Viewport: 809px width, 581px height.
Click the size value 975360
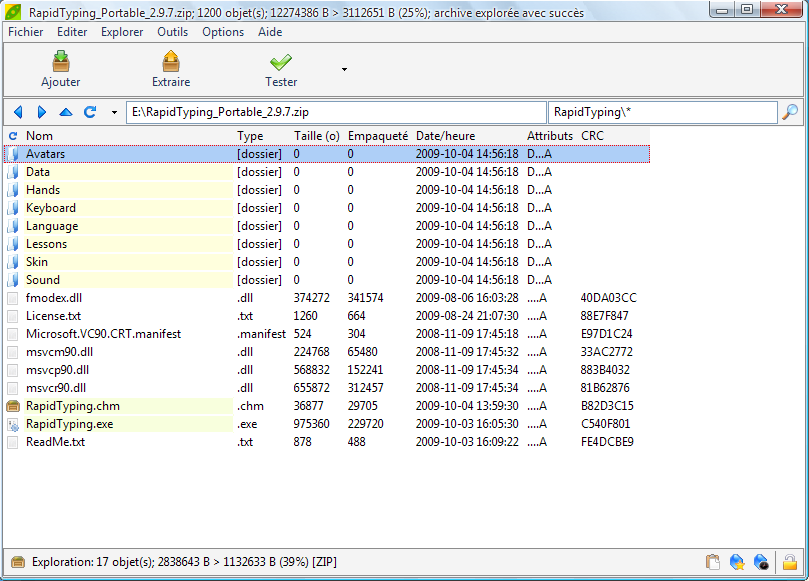click(312, 424)
